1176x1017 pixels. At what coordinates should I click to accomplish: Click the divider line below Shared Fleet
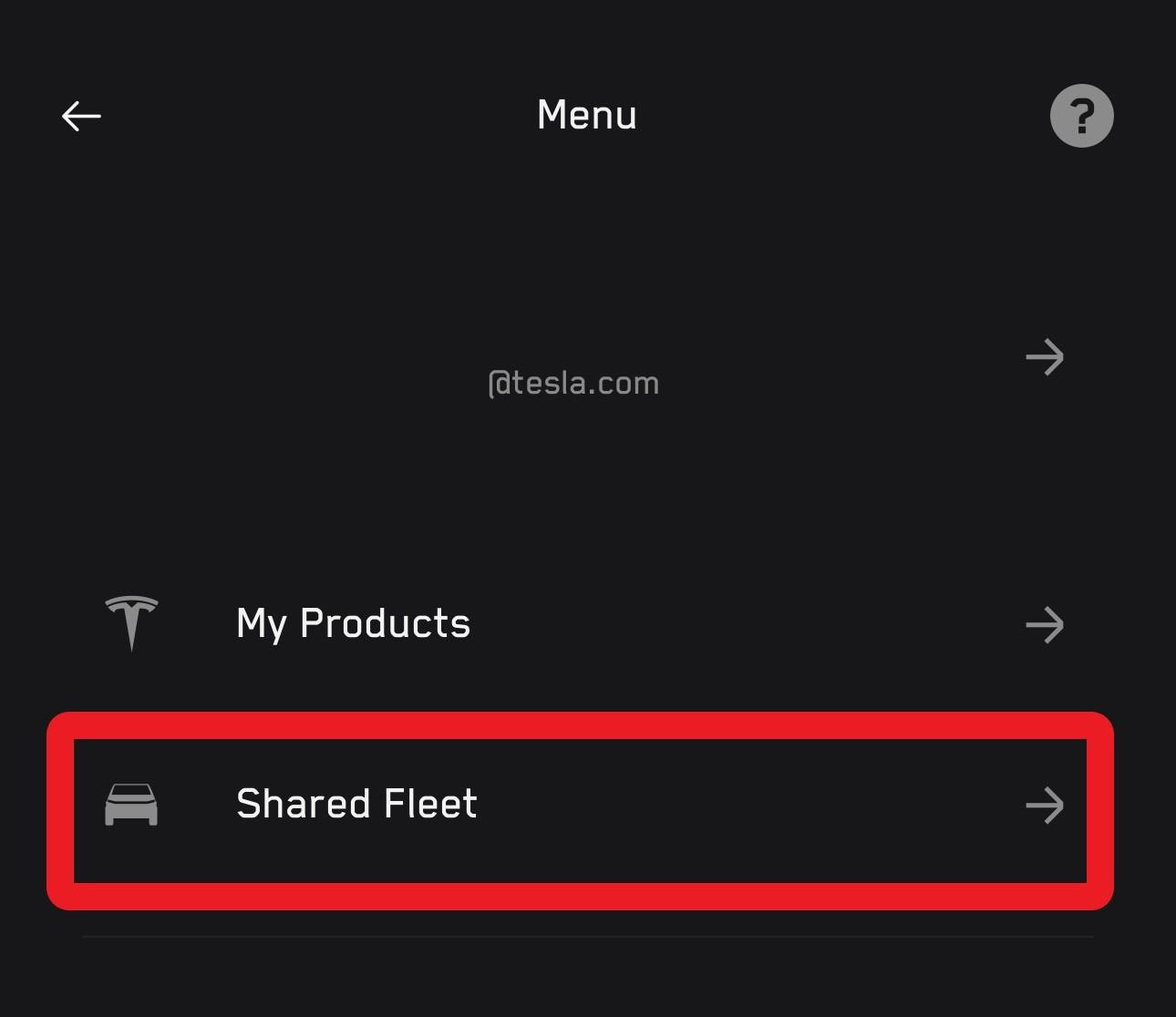click(x=587, y=936)
